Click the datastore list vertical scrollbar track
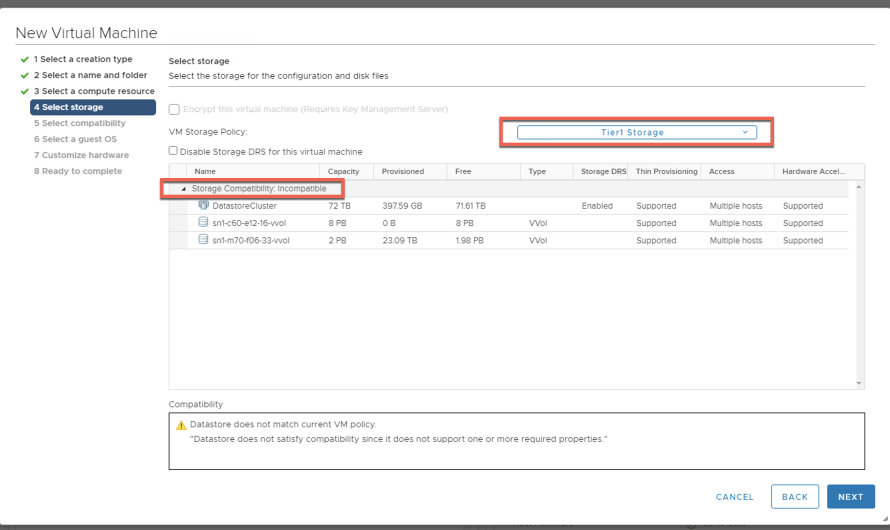This screenshot has height=530, width=890. (x=858, y=290)
